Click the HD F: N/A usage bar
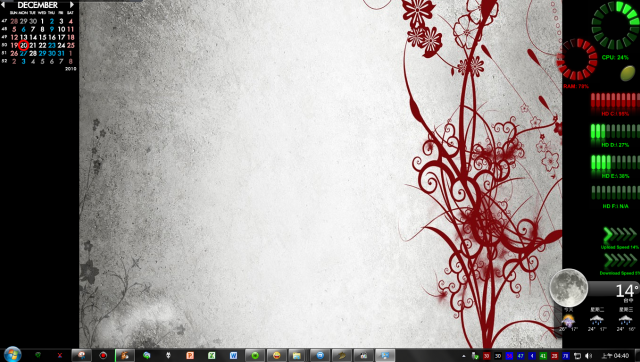The width and height of the screenshot is (640, 362). 615,193
